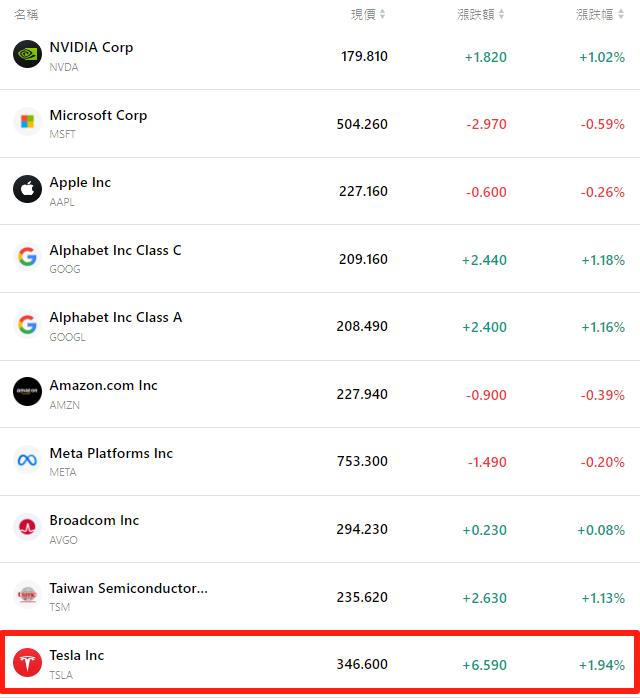Image resolution: width=640 pixels, height=699 pixels.
Task: Sort by 漲跌幅 column arrows
Action: point(621,14)
